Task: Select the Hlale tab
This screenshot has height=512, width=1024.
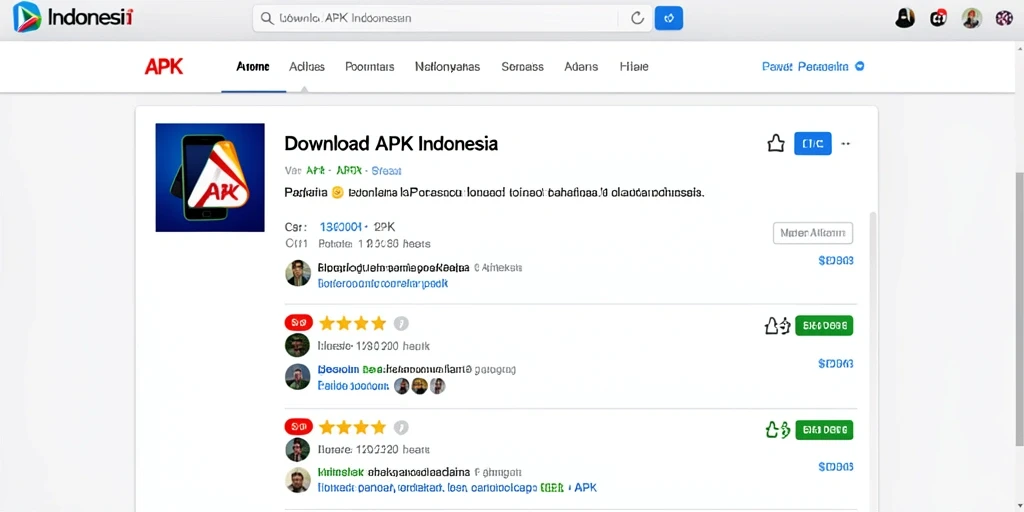Action: click(633, 67)
